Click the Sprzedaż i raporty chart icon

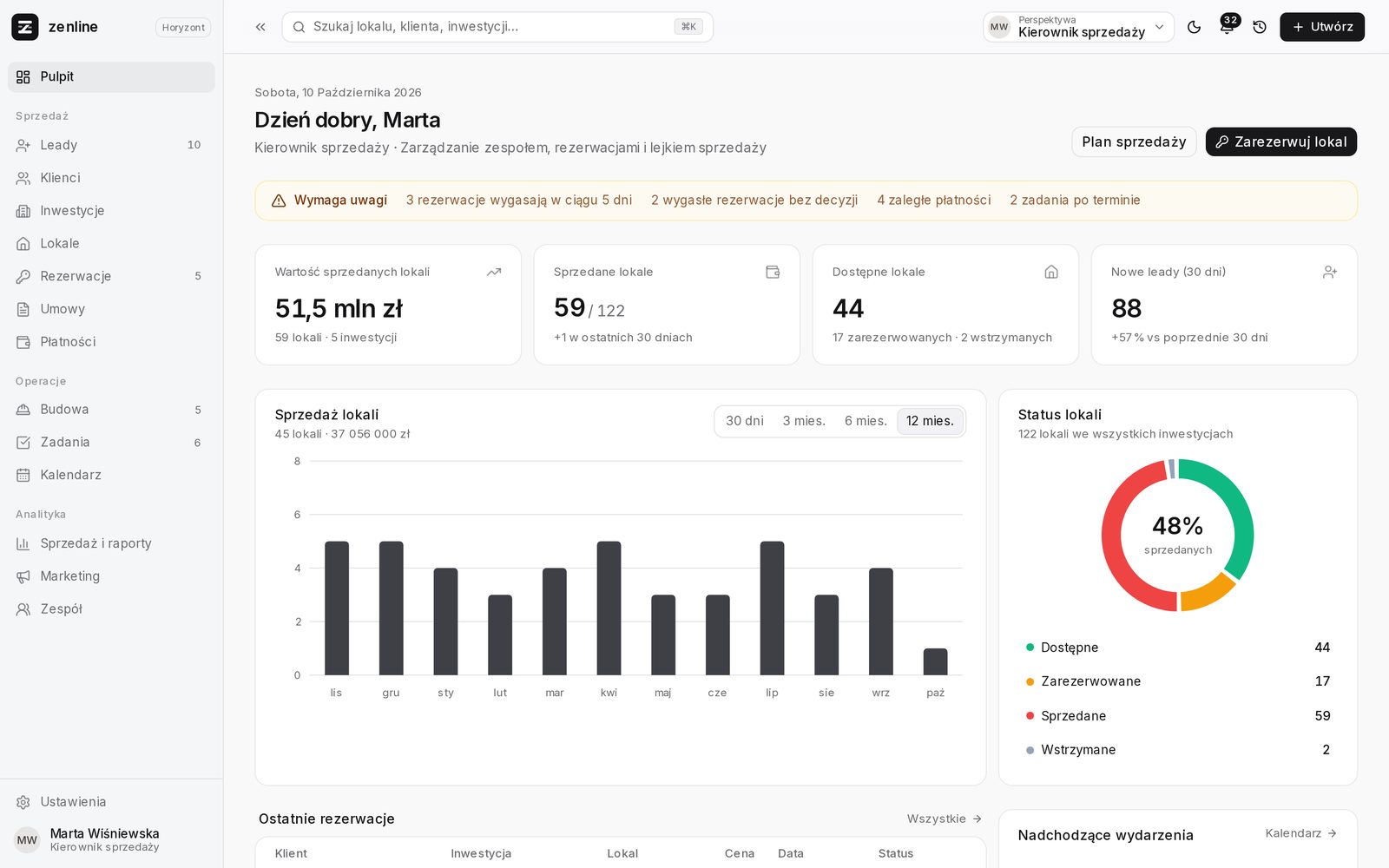(23, 543)
